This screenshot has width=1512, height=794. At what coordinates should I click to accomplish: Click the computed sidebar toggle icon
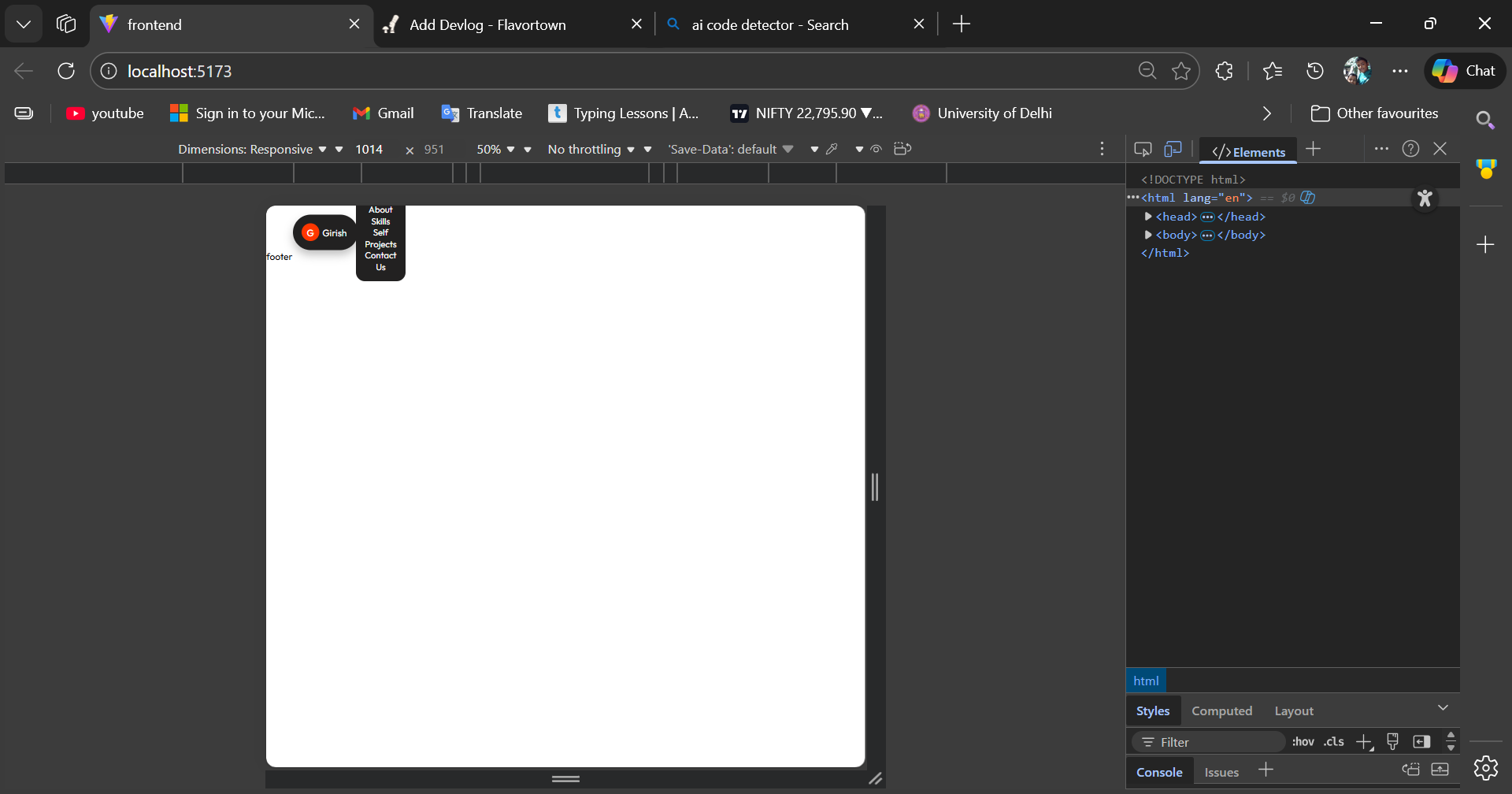(x=1421, y=741)
